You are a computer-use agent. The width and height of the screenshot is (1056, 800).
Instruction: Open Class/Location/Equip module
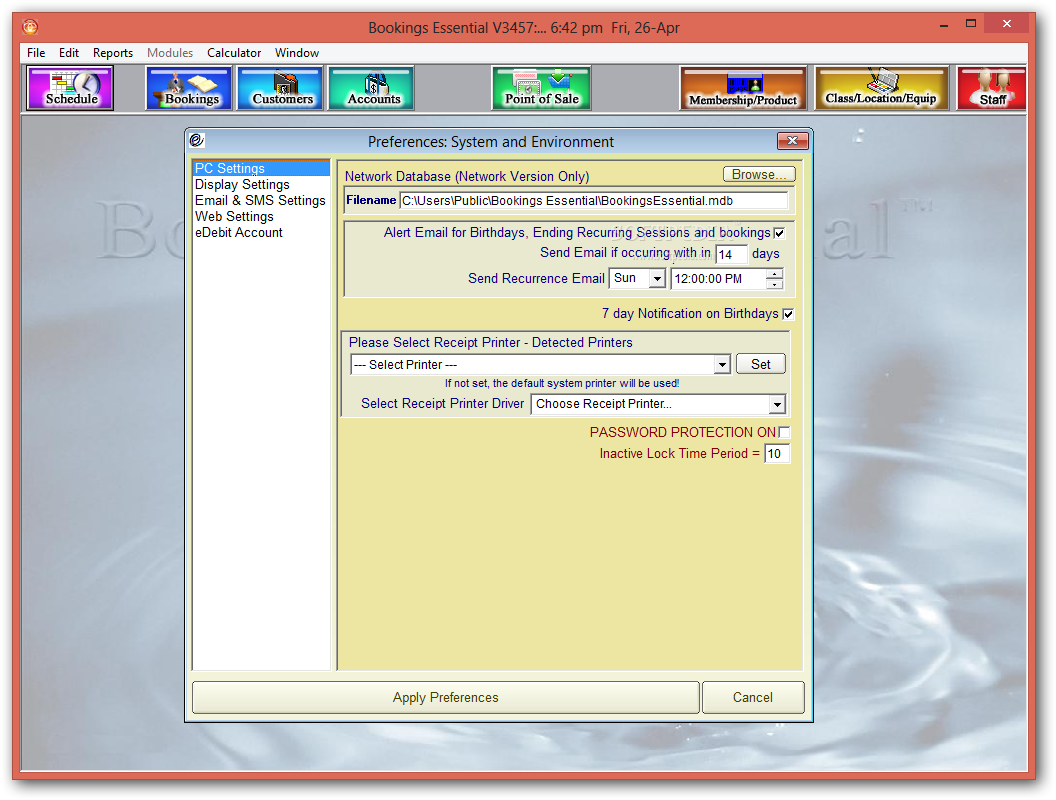coord(882,88)
